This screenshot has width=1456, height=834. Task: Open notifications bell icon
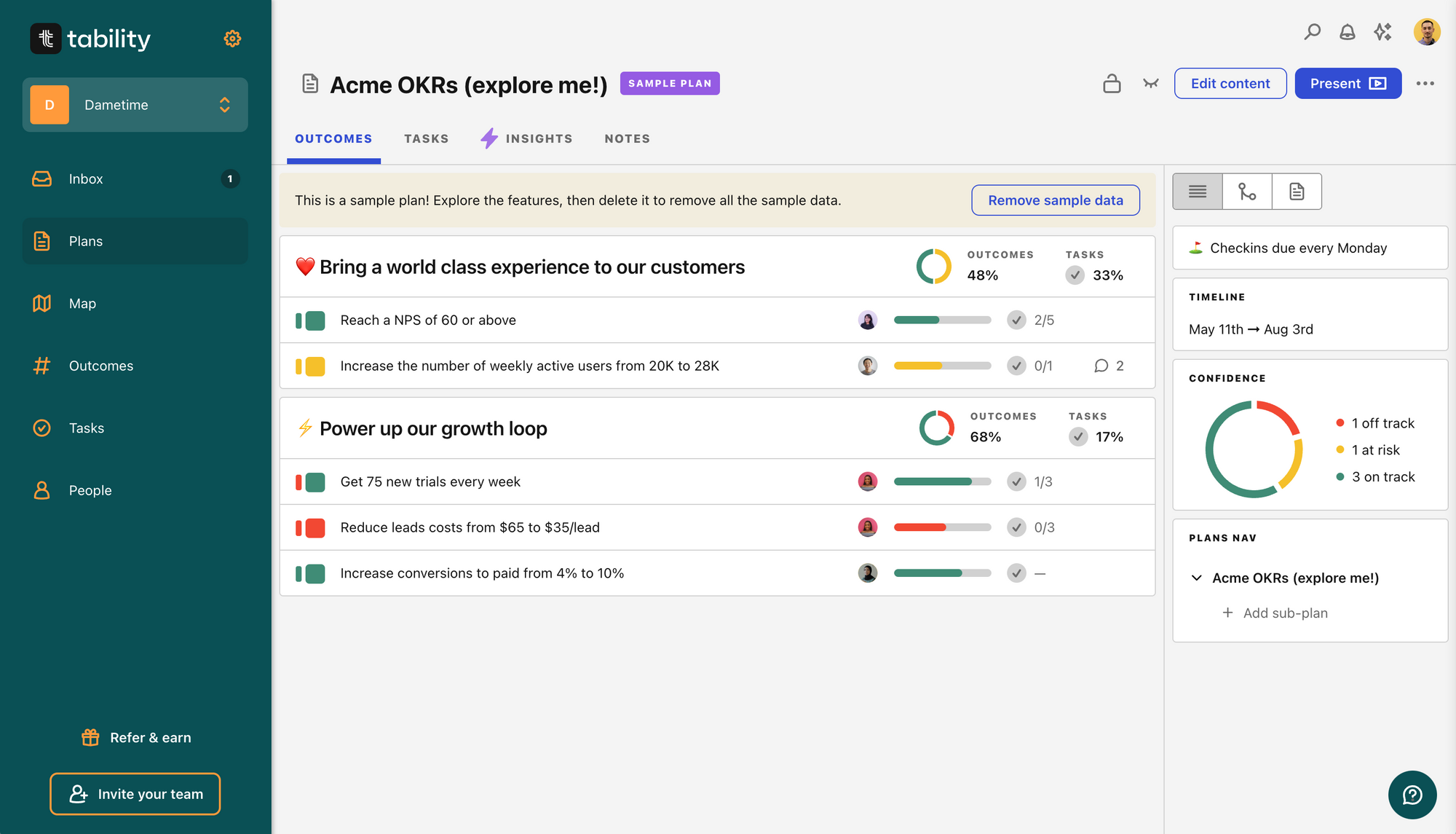[x=1347, y=32]
